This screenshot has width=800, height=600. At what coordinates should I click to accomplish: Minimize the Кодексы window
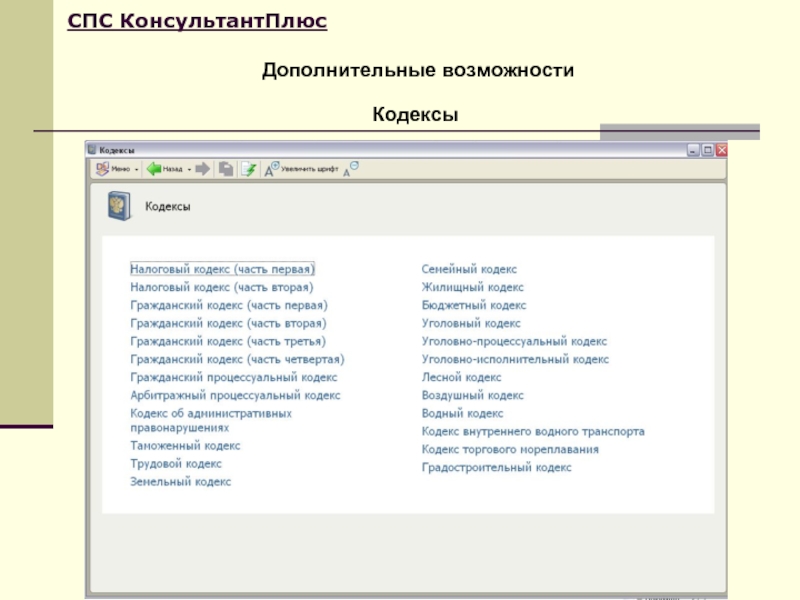692,150
